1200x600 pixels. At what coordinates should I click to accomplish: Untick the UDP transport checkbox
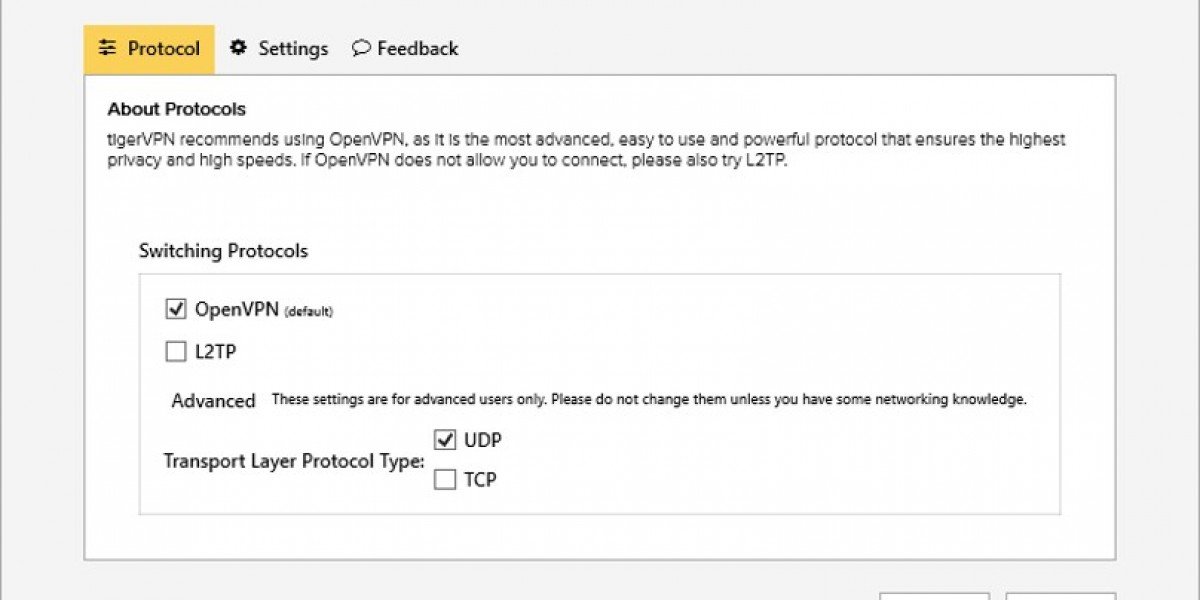coord(445,439)
